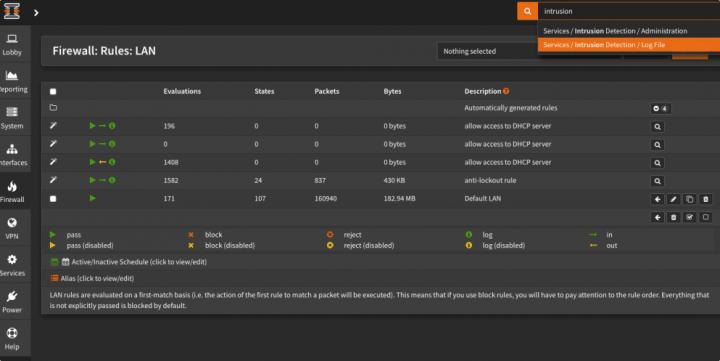Click the Evaluations column header
This screenshot has width=720, height=361.
[182, 91]
